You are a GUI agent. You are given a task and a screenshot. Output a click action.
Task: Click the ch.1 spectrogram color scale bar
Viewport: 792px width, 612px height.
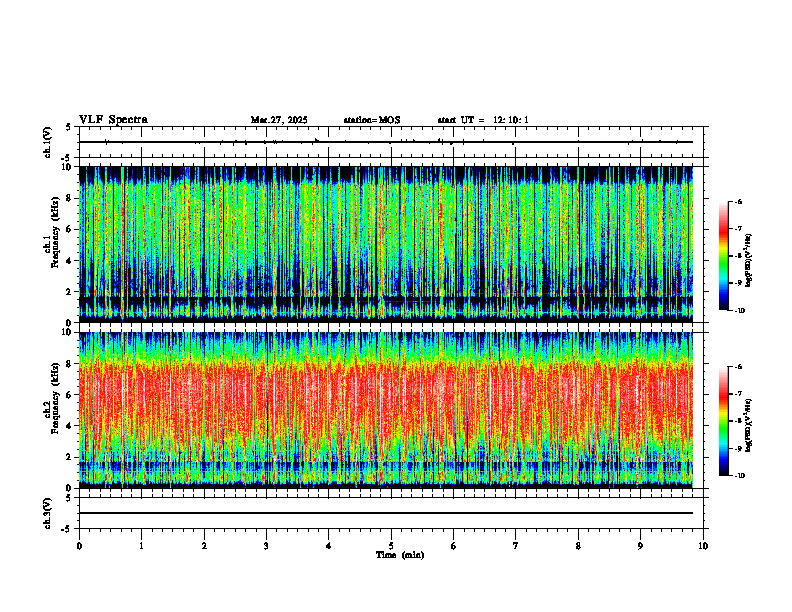pyautogui.click(x=723, y=256)
